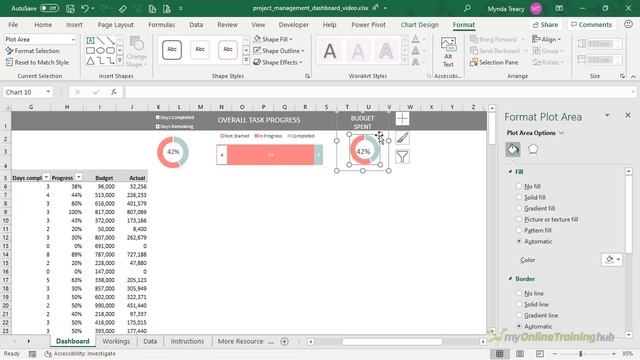640x360 pixels.
Task: Click Reset to Match Style icon
Action: pyautogui.click(x=9, y=62)
